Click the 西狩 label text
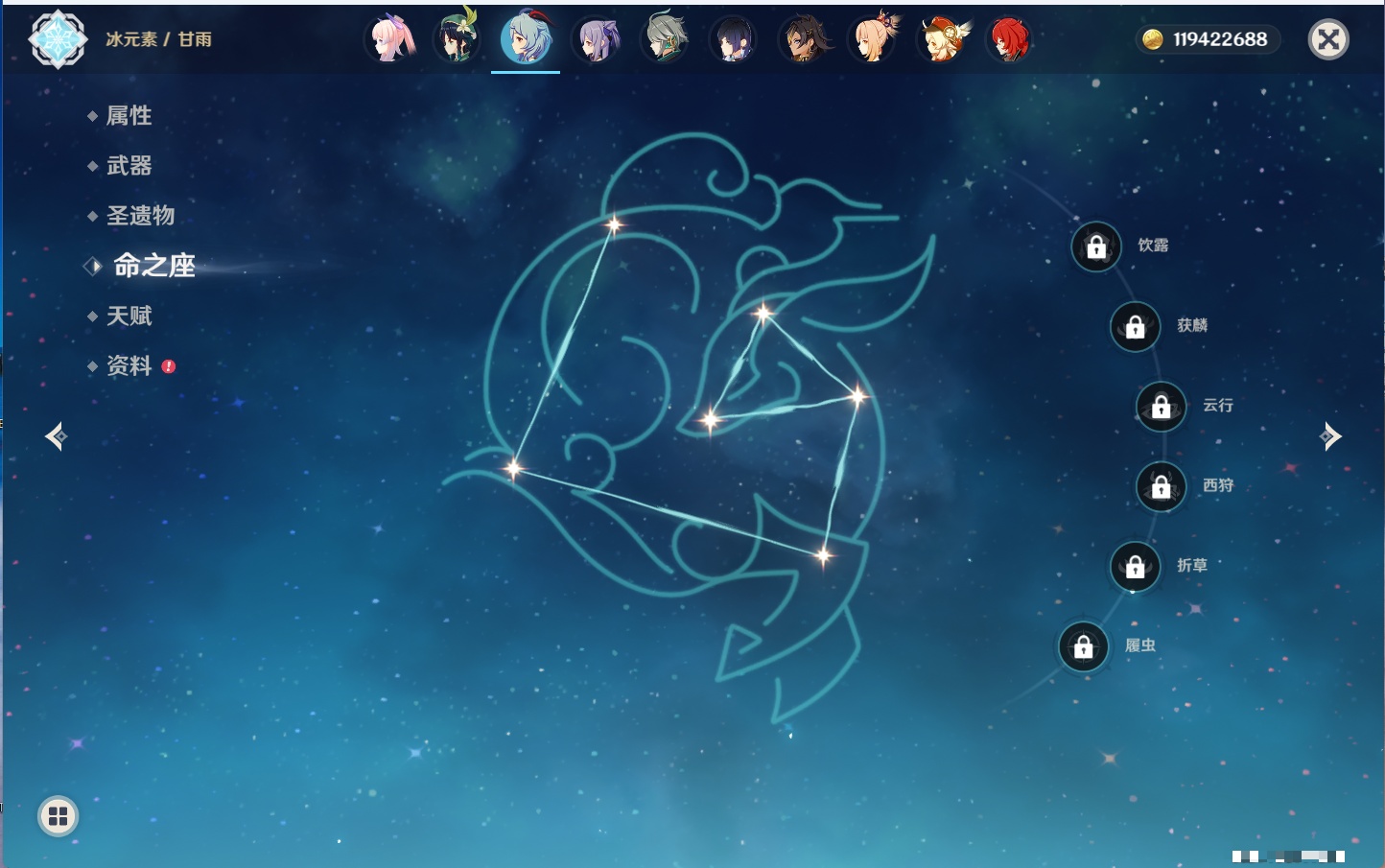 pyautogui.click(x=1218, y=485)
